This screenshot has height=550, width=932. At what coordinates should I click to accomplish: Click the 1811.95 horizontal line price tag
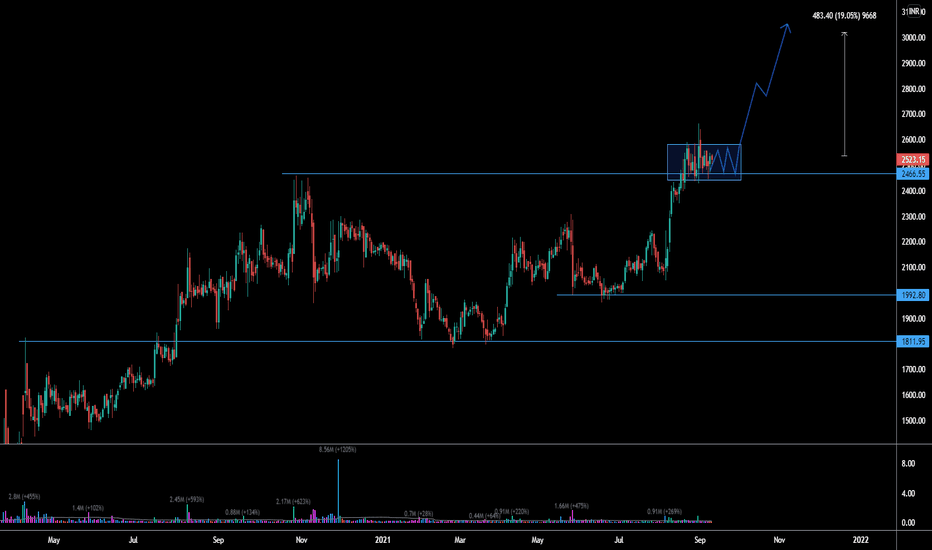(912, 341)
